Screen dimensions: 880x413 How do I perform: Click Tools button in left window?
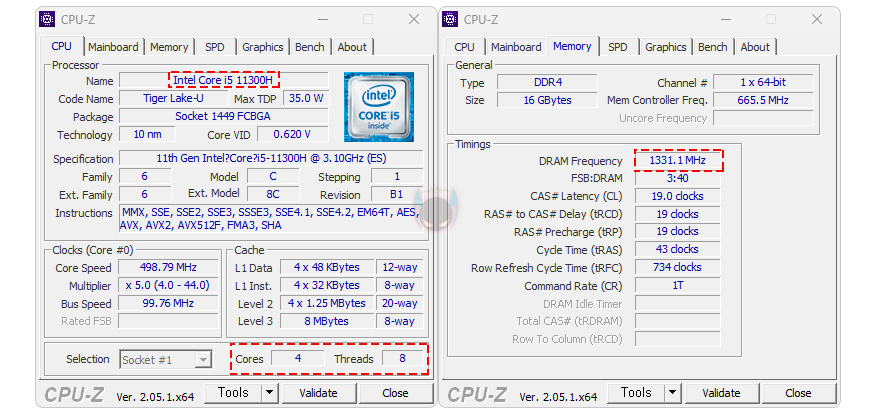pos(233,393)
